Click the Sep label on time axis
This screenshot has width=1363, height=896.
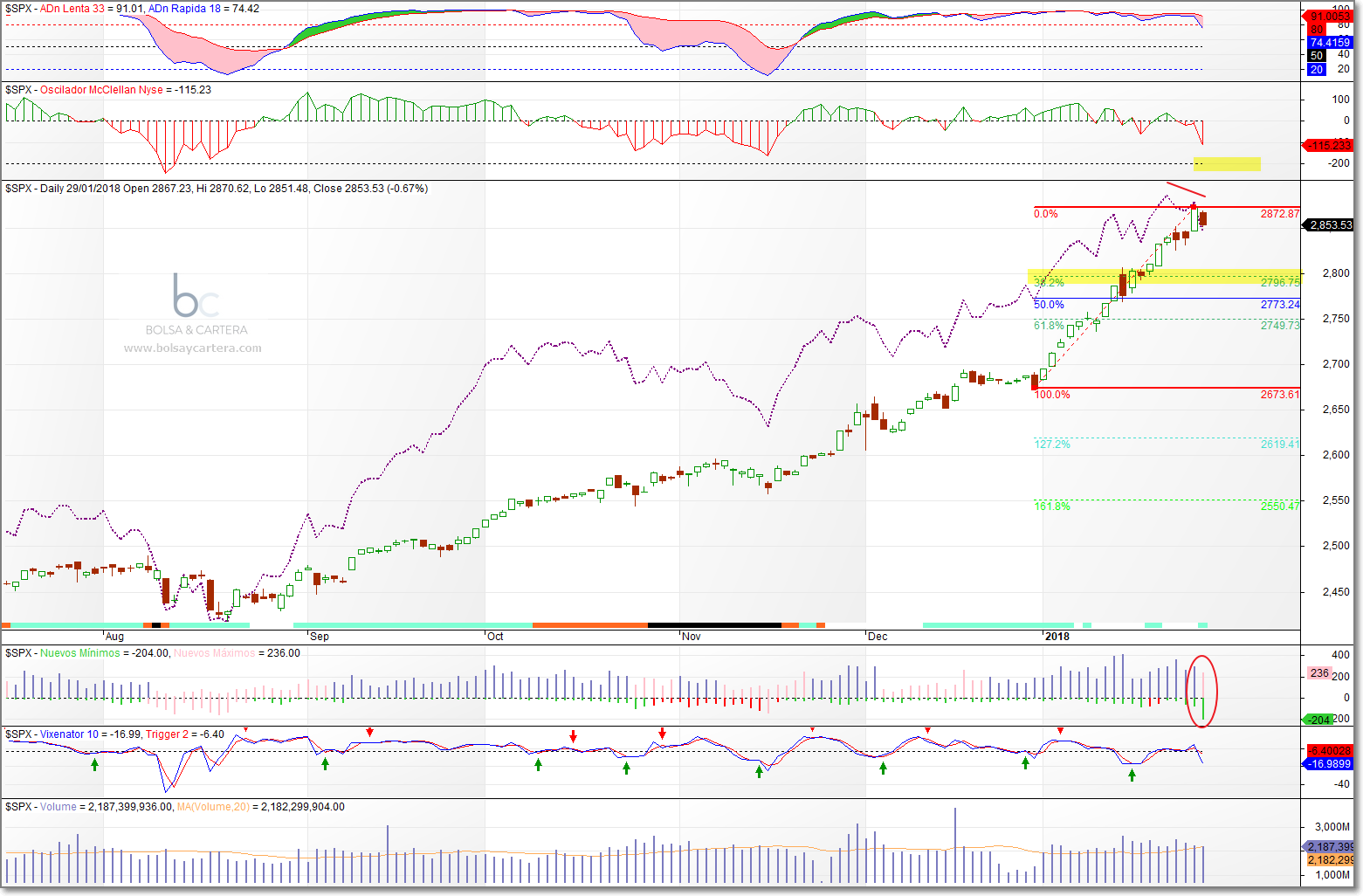pyautogui.click(x=320, y=637)
